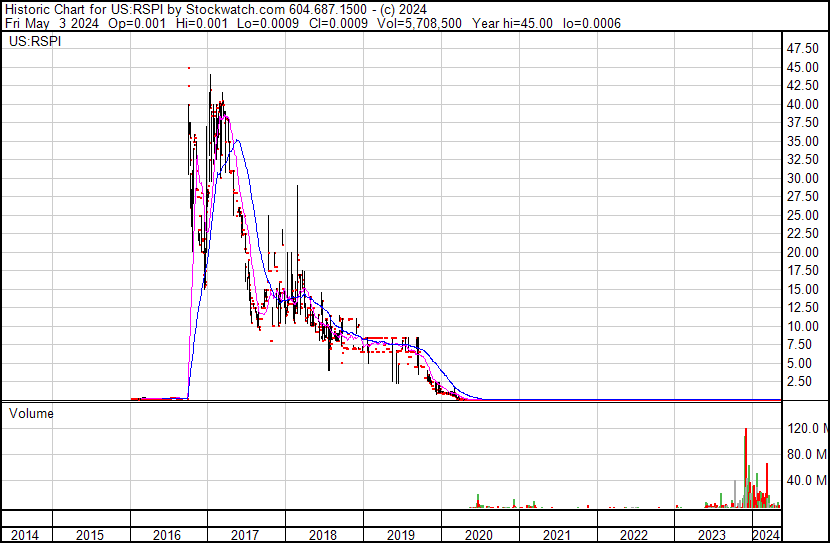
Task: Select the 2015 year label on the axis
Action: click(90, 535)
